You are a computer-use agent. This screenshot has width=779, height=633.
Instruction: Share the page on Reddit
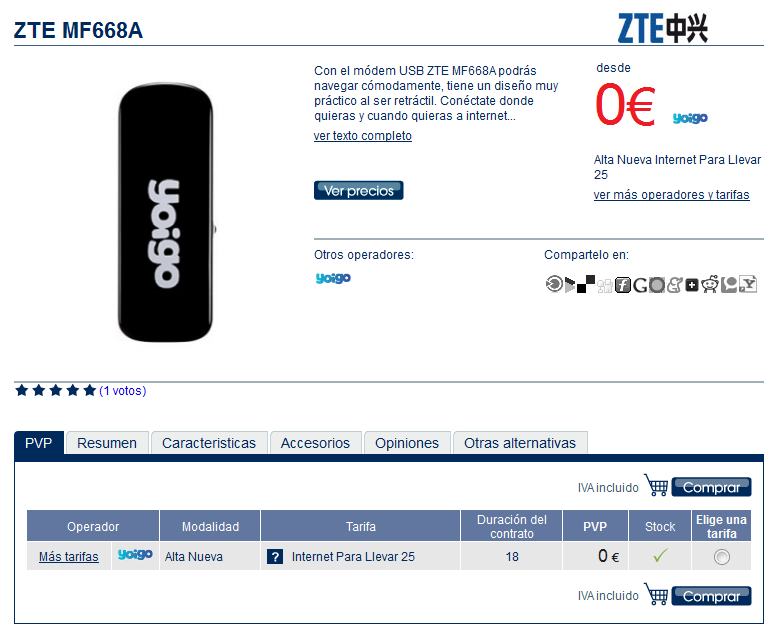pyautogui.click(x=710, y=284)
